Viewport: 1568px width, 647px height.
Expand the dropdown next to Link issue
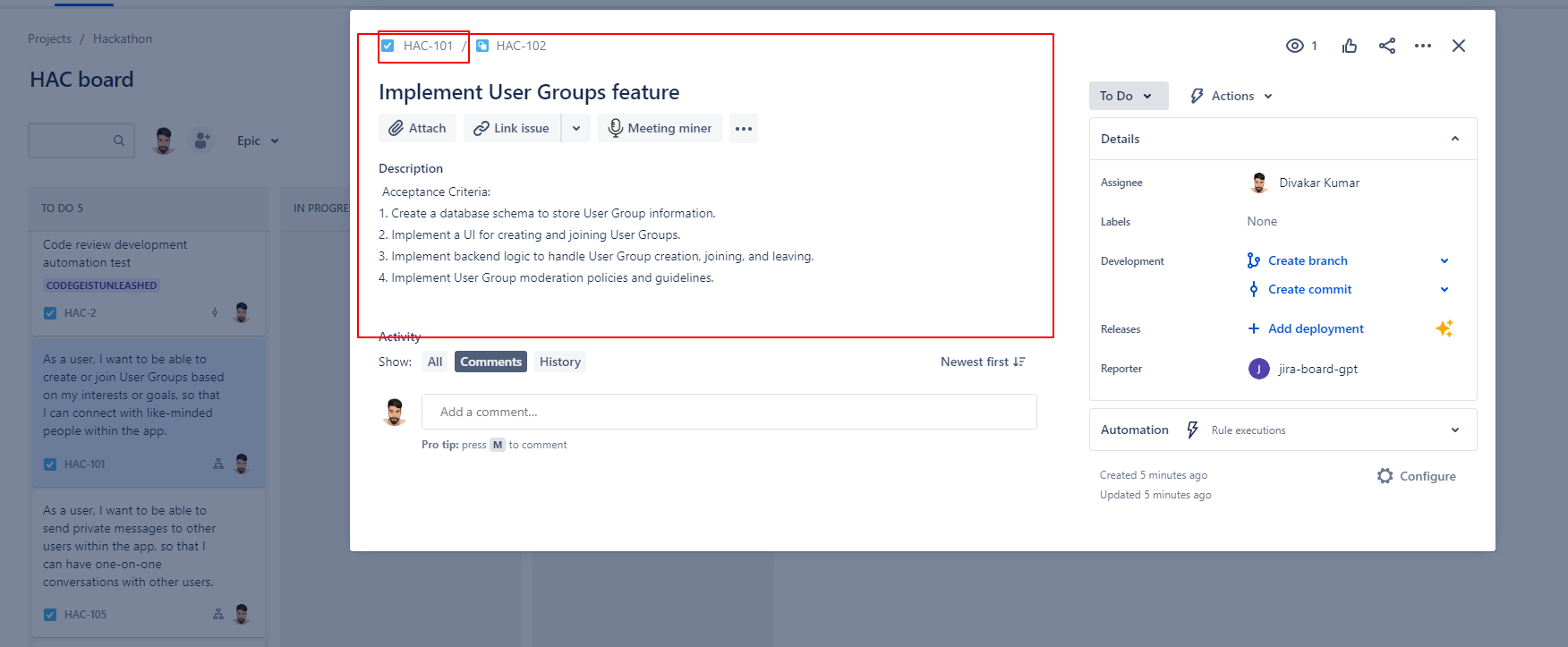[x=576, y=128]
